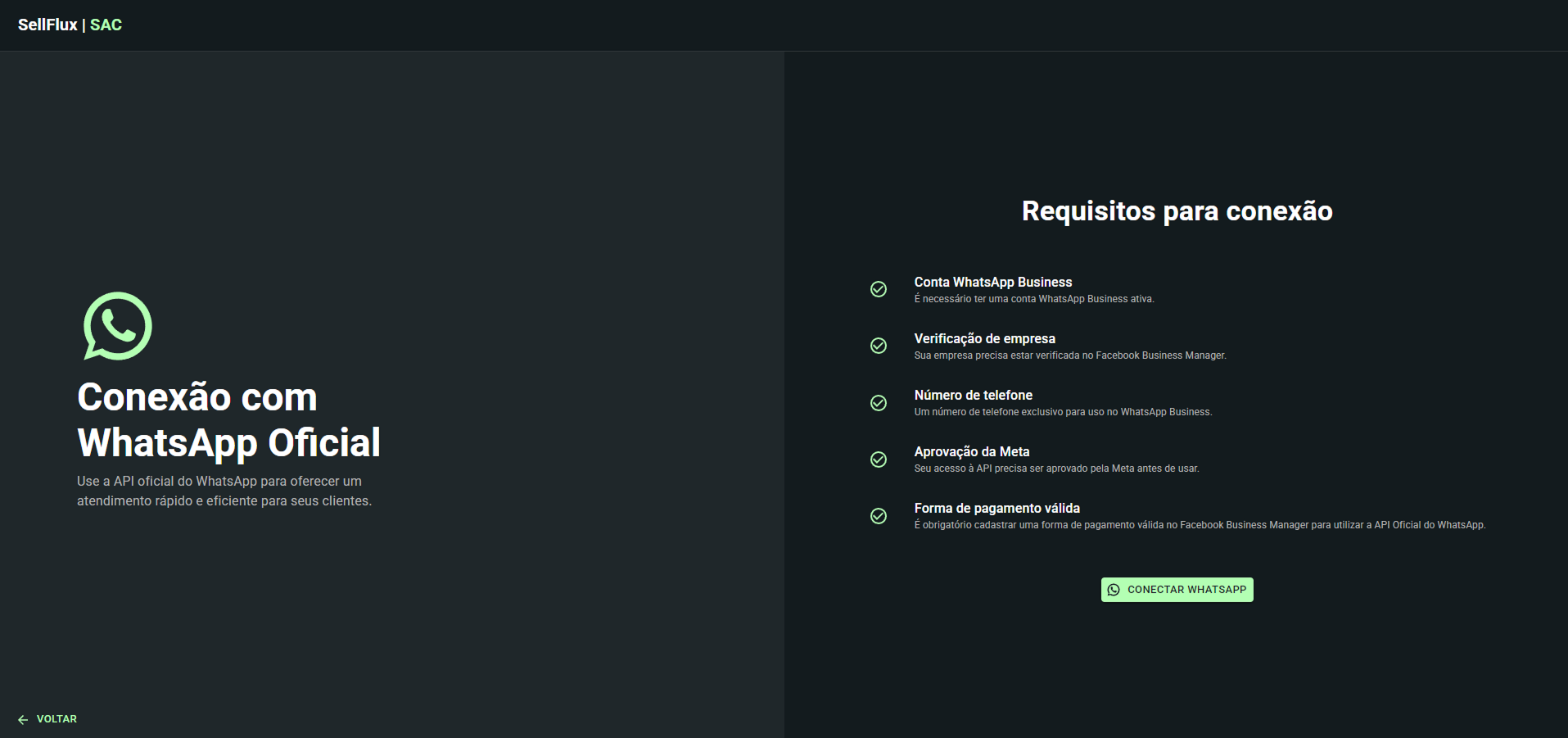This screenshot has height=738, width=1568.
Task: Click the back arrow icon next to VOLTAR
Action: tap(23, 719)
